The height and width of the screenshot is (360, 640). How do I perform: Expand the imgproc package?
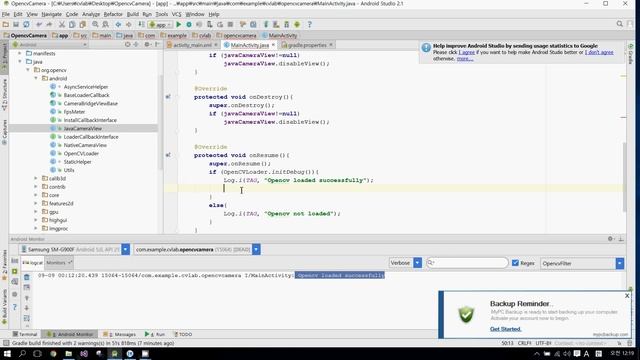point(36,229)
